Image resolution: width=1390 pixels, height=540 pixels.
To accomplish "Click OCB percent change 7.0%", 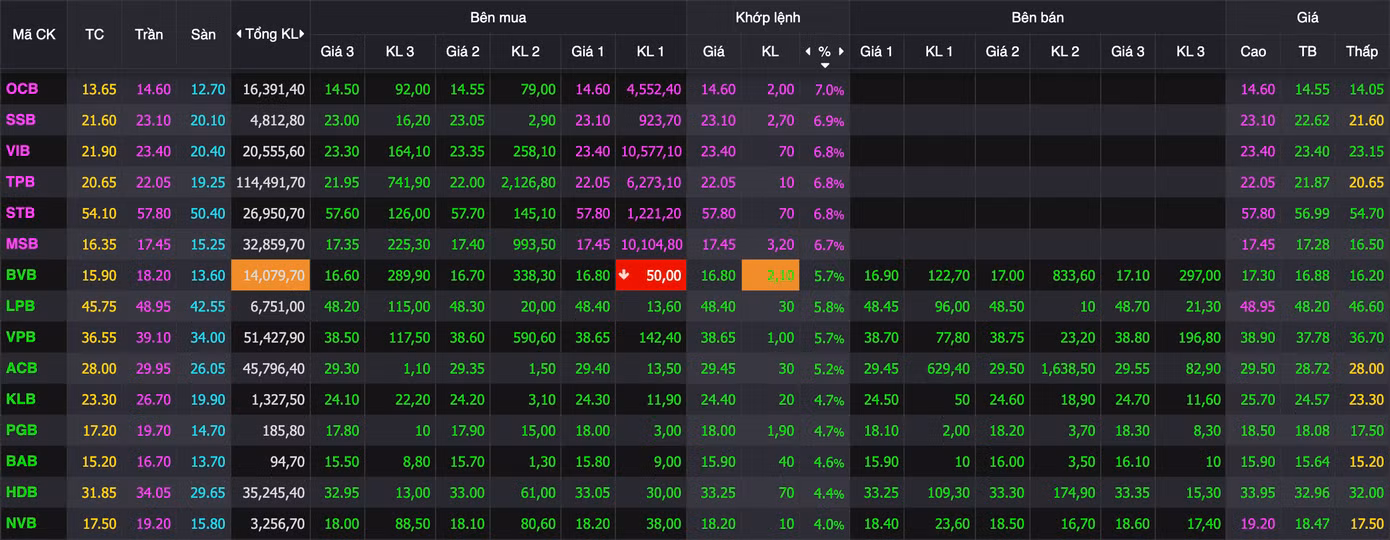I will (829, 89).
